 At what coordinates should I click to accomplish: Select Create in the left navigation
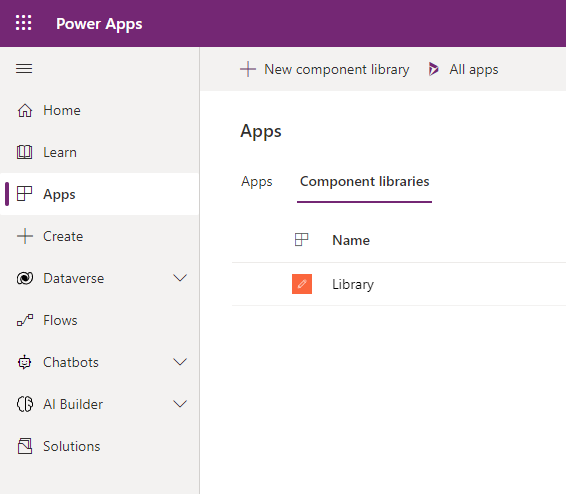(100, 236)
